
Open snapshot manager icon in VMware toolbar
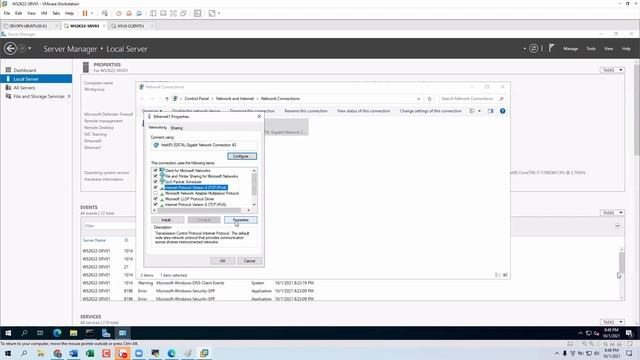[139, 13]
